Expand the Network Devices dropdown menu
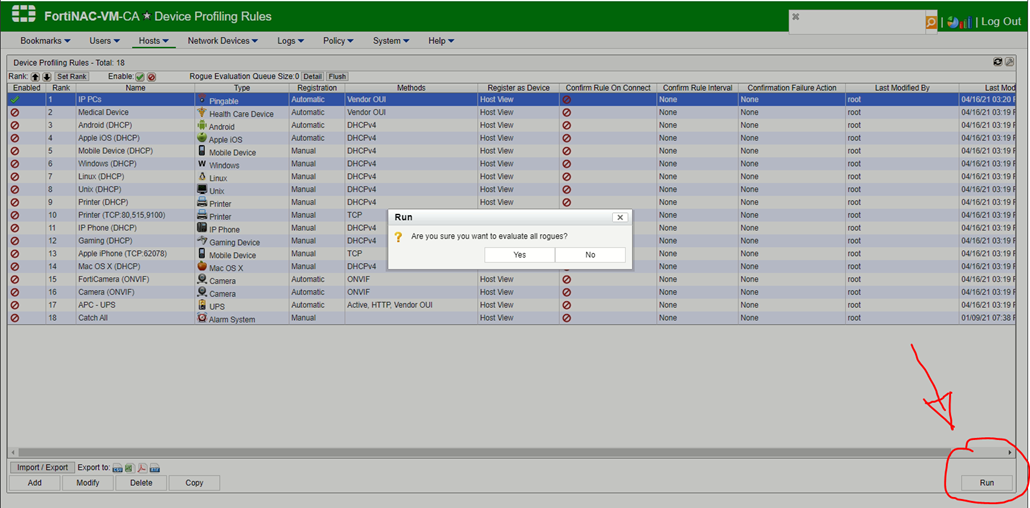This screenshot has width=1030, height=508. [222, 41]
